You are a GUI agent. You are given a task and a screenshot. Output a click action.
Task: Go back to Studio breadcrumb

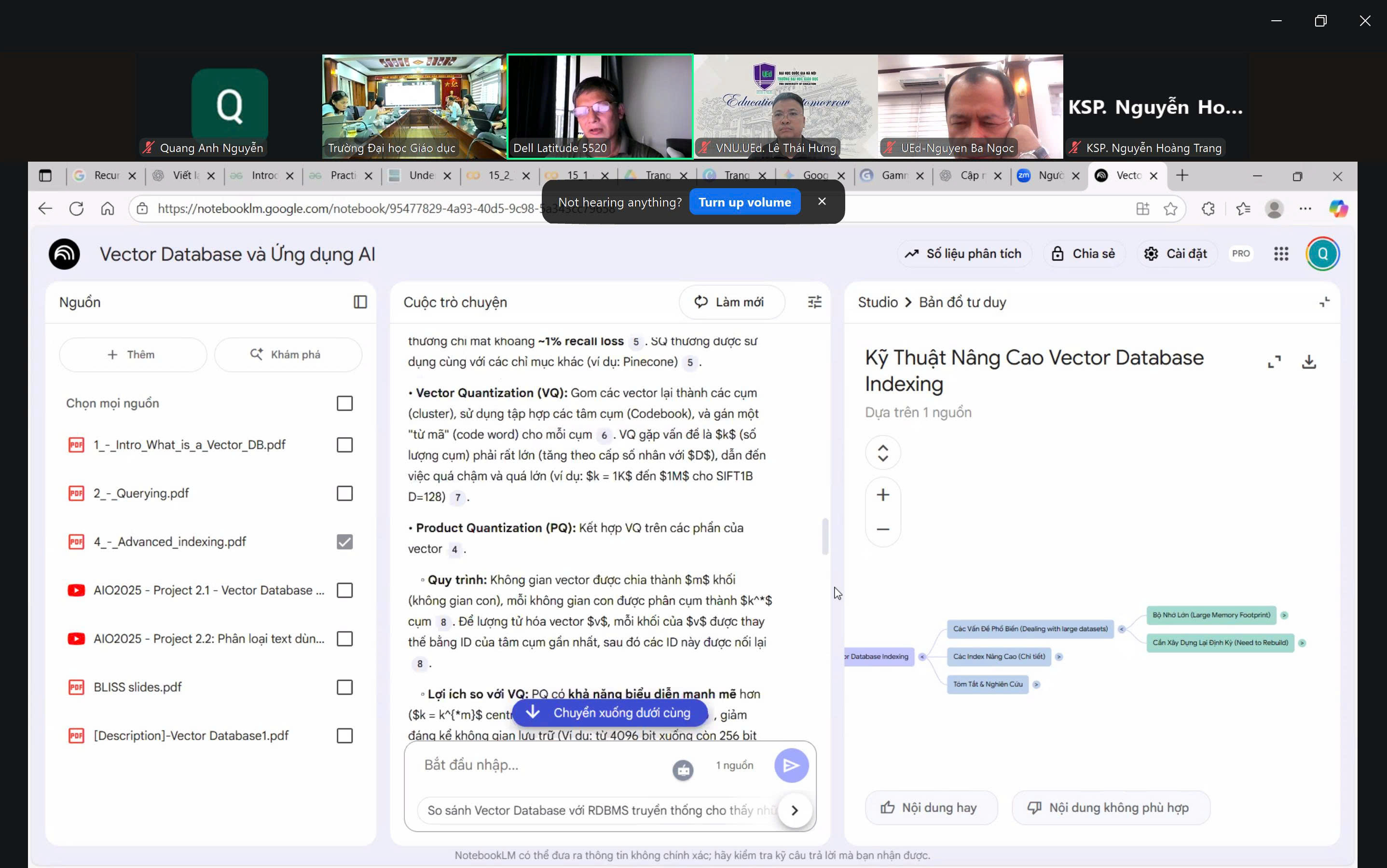[878, 302]
